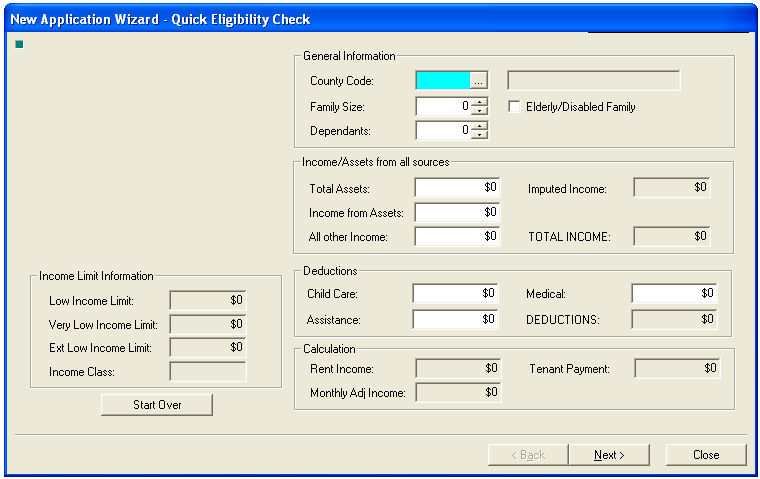Decrease Family Size with down arrow
This screenshot has height=479, width=760.
480,111
